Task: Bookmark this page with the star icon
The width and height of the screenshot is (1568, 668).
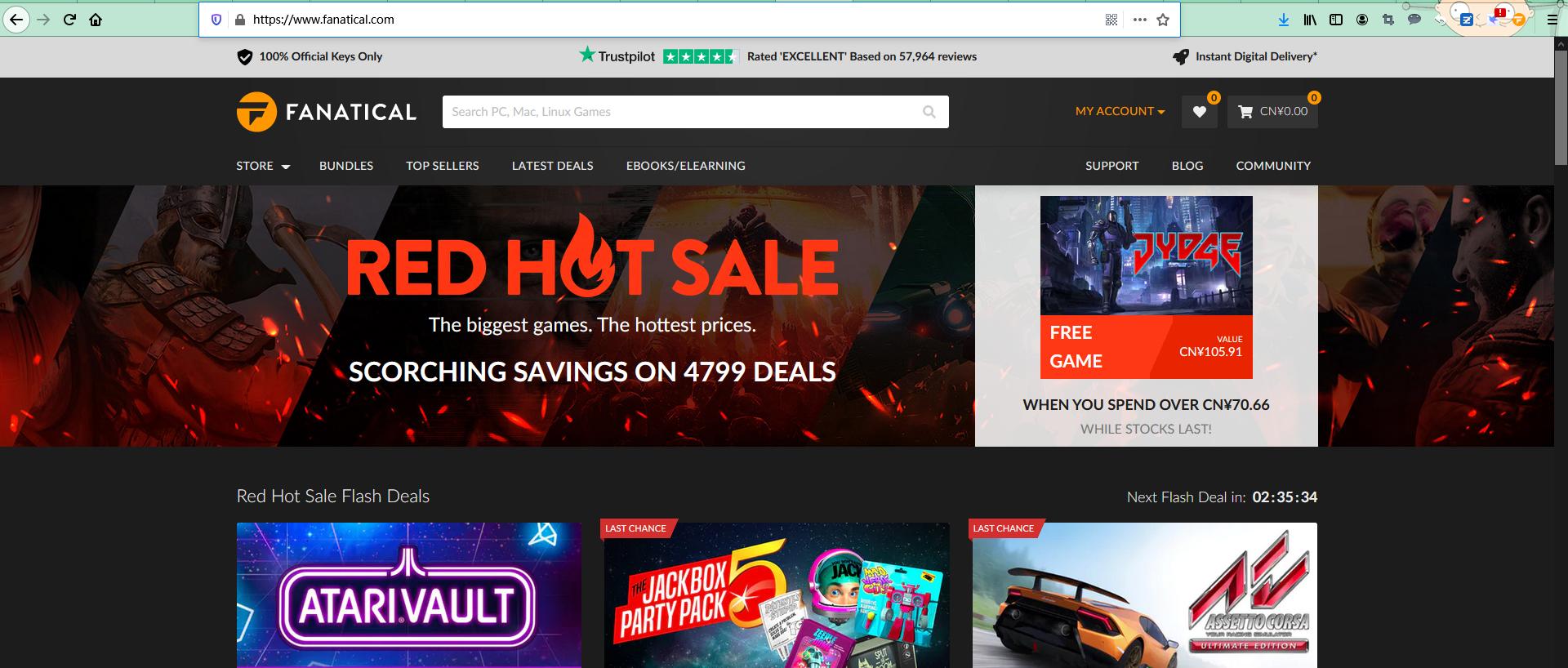Action: pyautogui.click(x=1163, y=20)
